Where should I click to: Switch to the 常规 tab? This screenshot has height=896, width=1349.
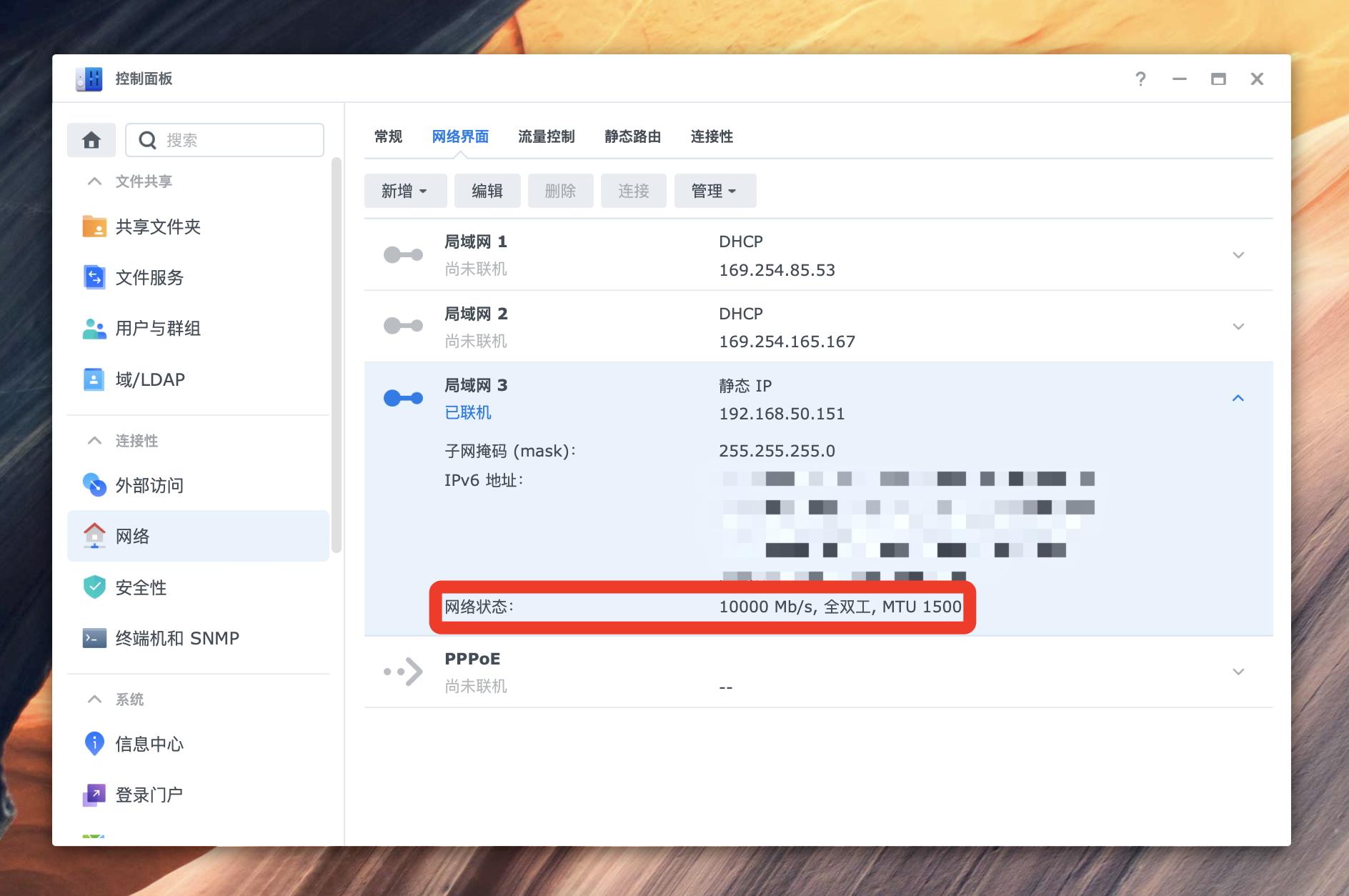pyautogui.click(x=387, y=136)
